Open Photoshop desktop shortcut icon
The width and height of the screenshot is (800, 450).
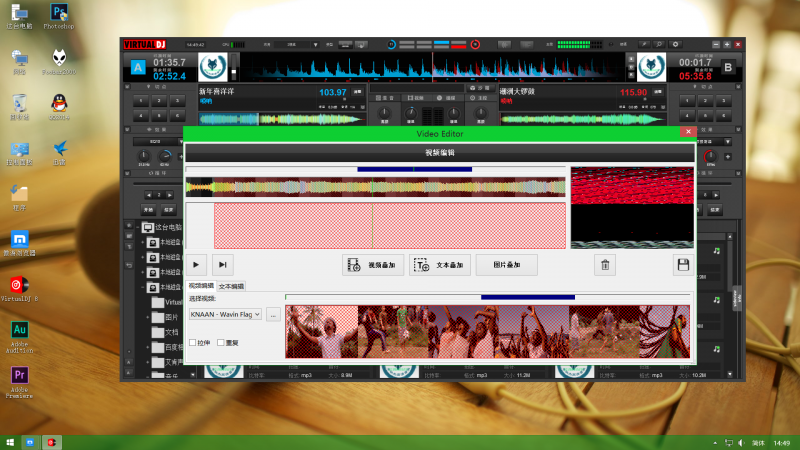[59, 14]
